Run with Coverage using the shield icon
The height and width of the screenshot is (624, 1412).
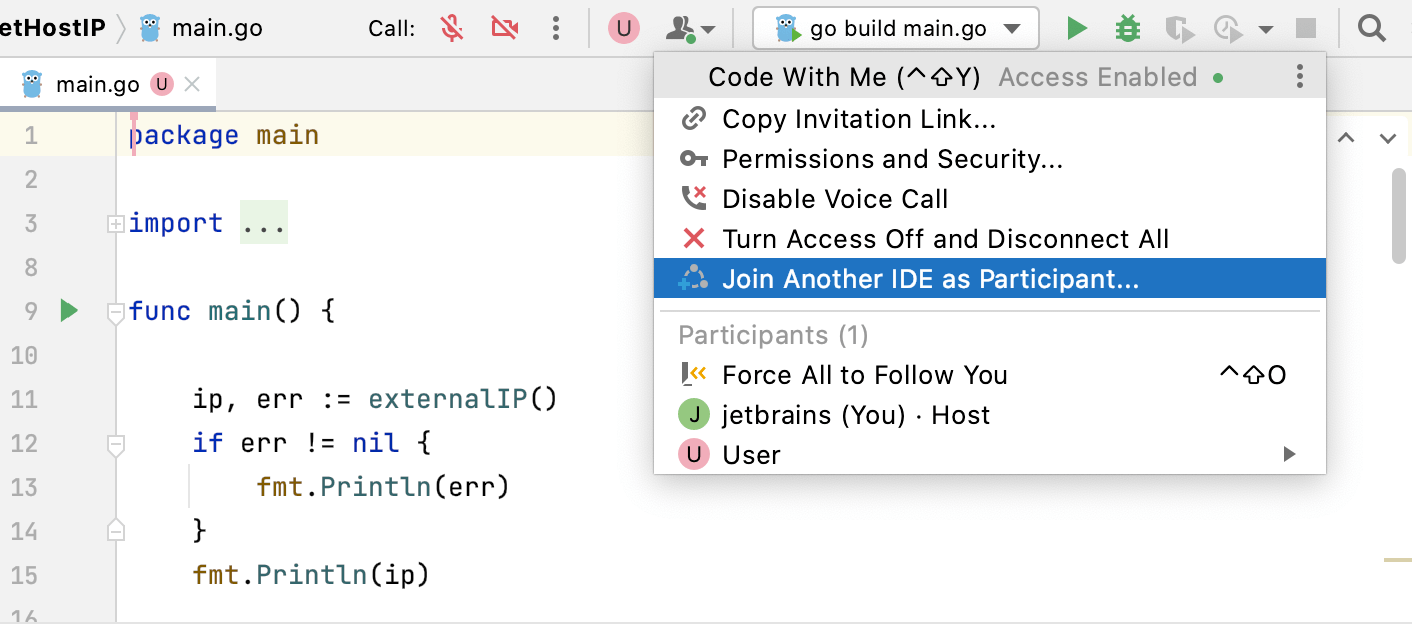point(1179,28)
